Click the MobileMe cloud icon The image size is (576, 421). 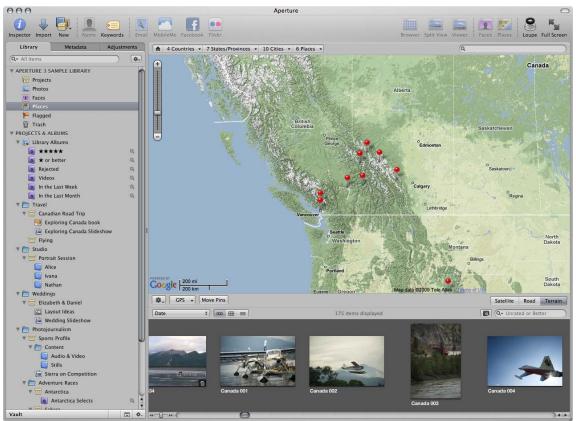[x=165, y=25]
